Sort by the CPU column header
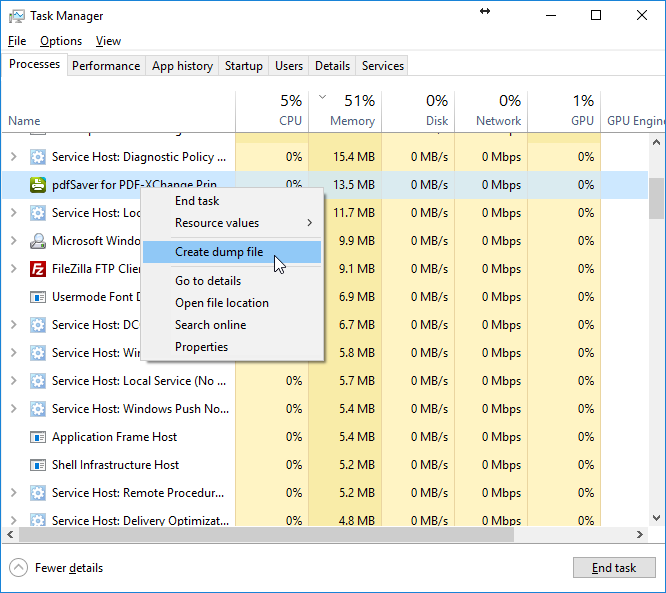This screenshot has height=593, width=666. 272,111
